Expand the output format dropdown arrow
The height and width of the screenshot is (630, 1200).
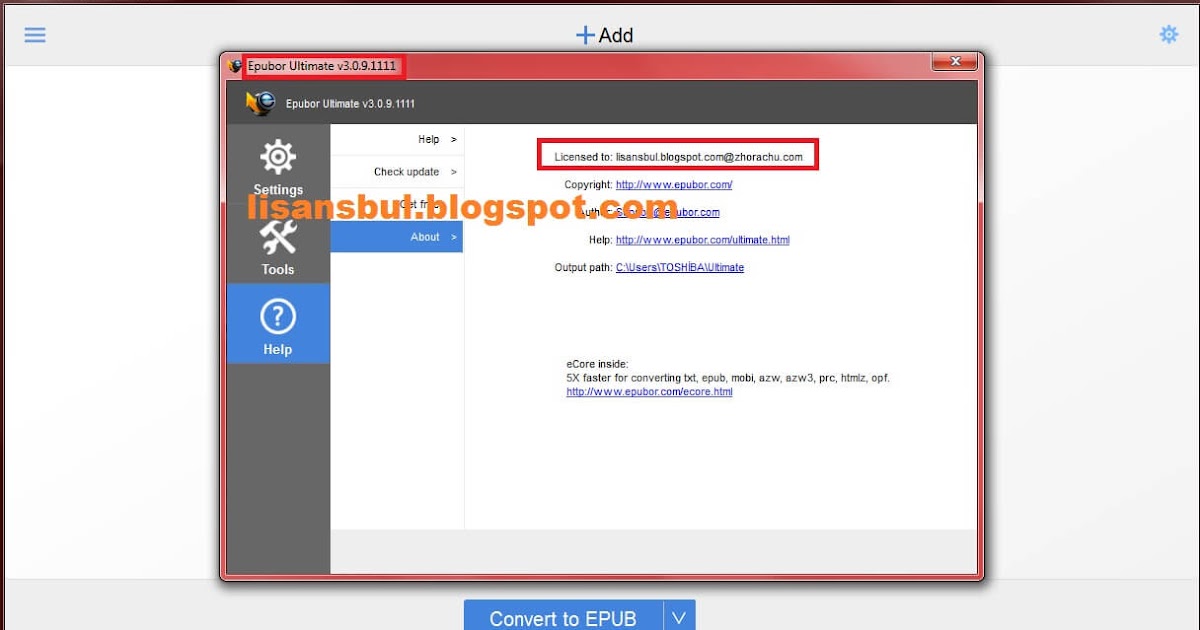click(x=679, y=616)
